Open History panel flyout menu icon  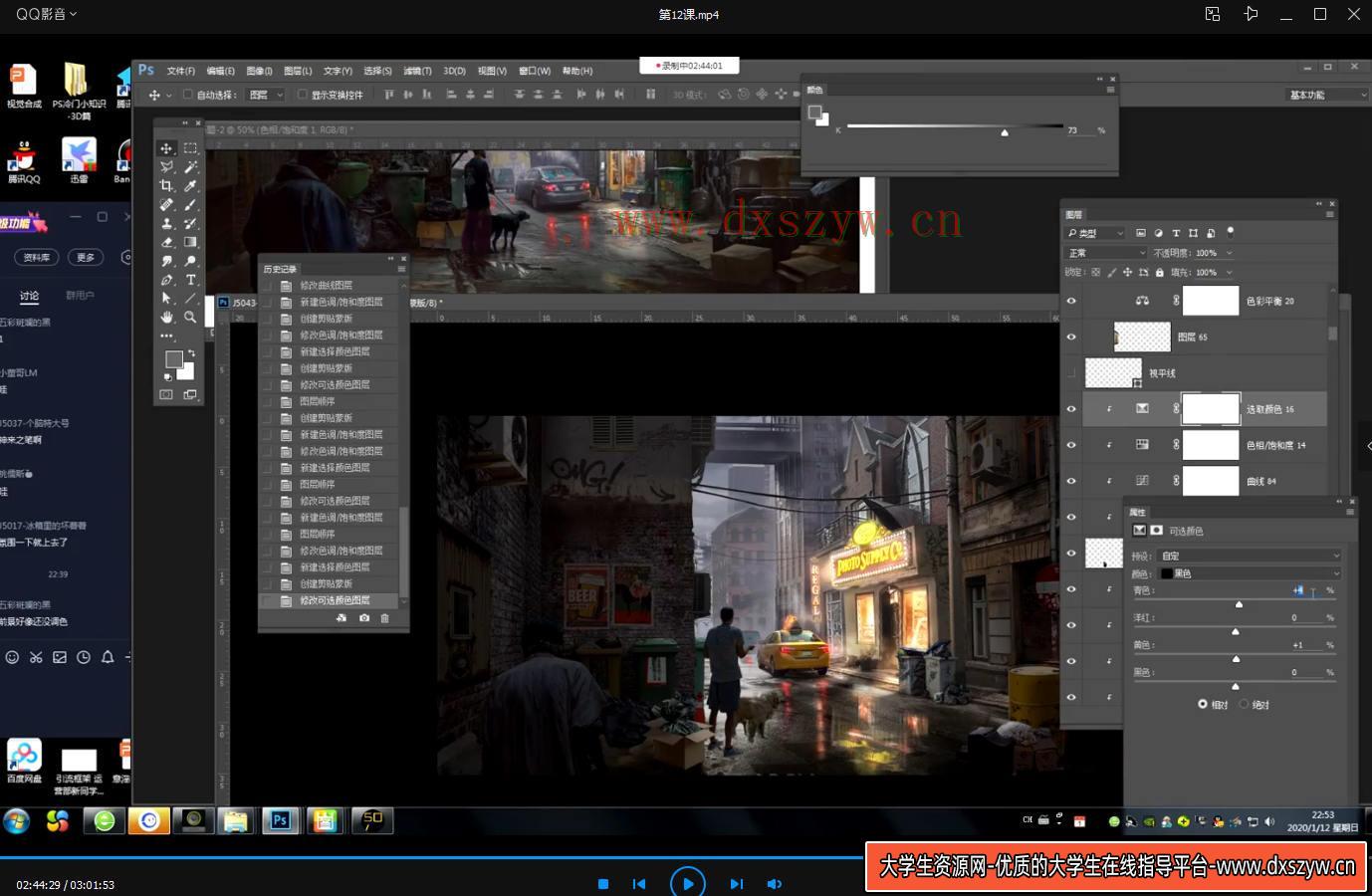(401, 269)
